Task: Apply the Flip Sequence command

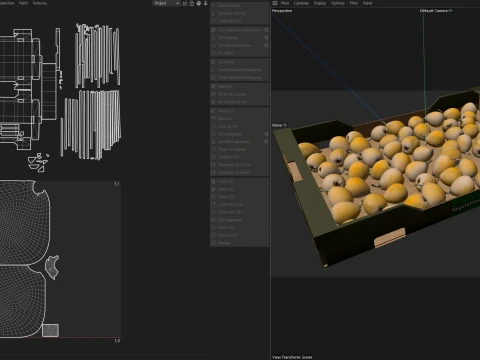Action: [x=240, y=220]
